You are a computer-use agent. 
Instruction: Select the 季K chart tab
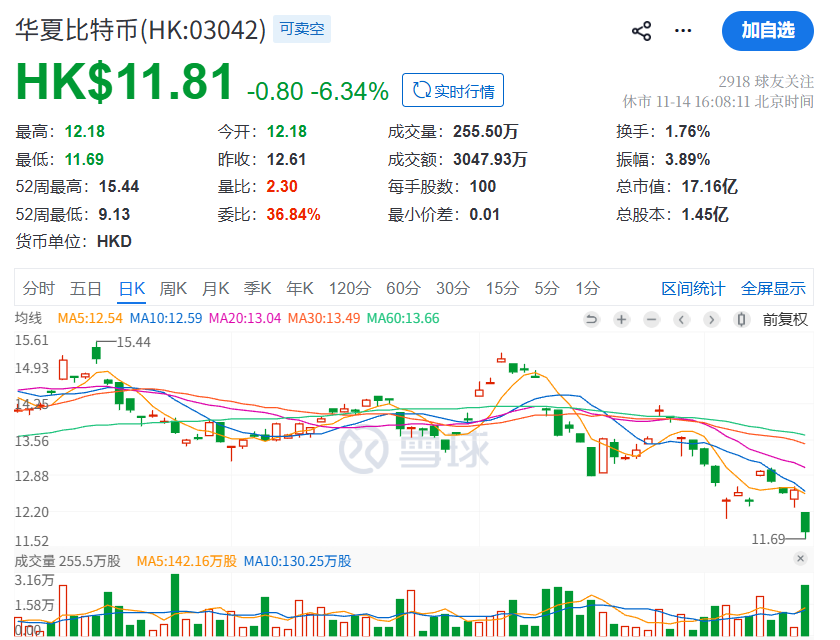(258, 289)
